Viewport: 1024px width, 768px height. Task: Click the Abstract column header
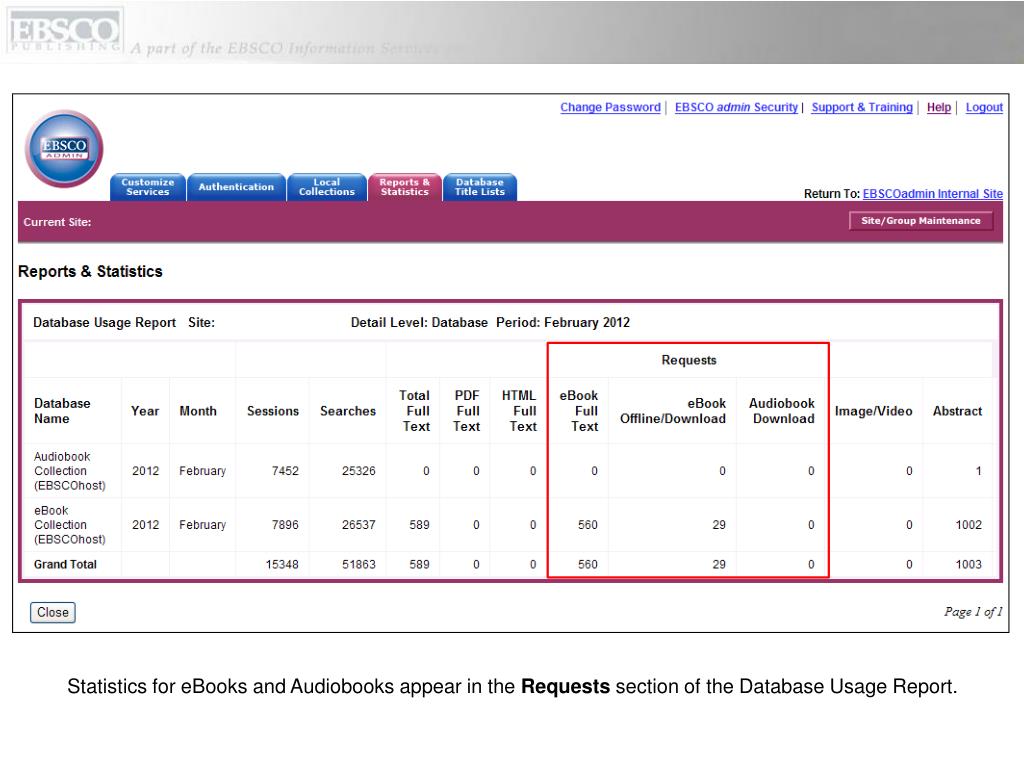coord(957,411)
